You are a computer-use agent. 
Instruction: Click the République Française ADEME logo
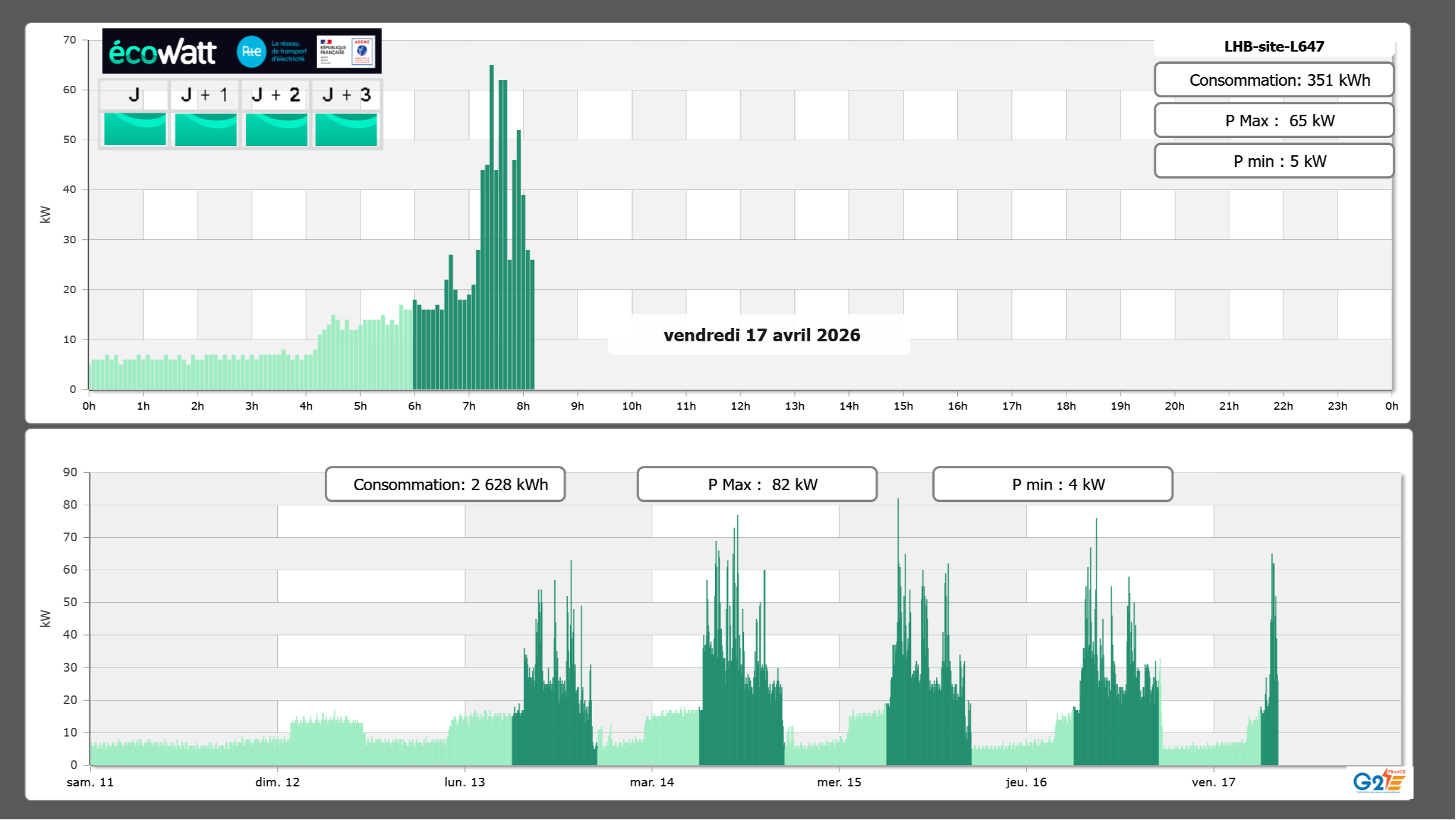click(346, 52)
